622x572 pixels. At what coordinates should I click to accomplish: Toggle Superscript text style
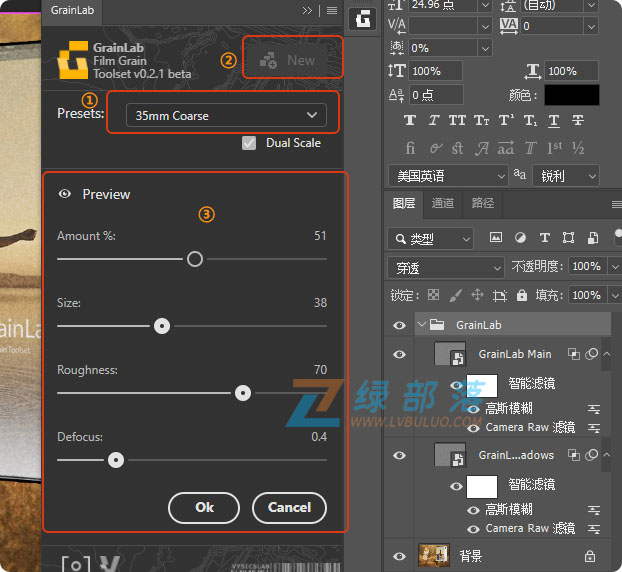[506, 120]
